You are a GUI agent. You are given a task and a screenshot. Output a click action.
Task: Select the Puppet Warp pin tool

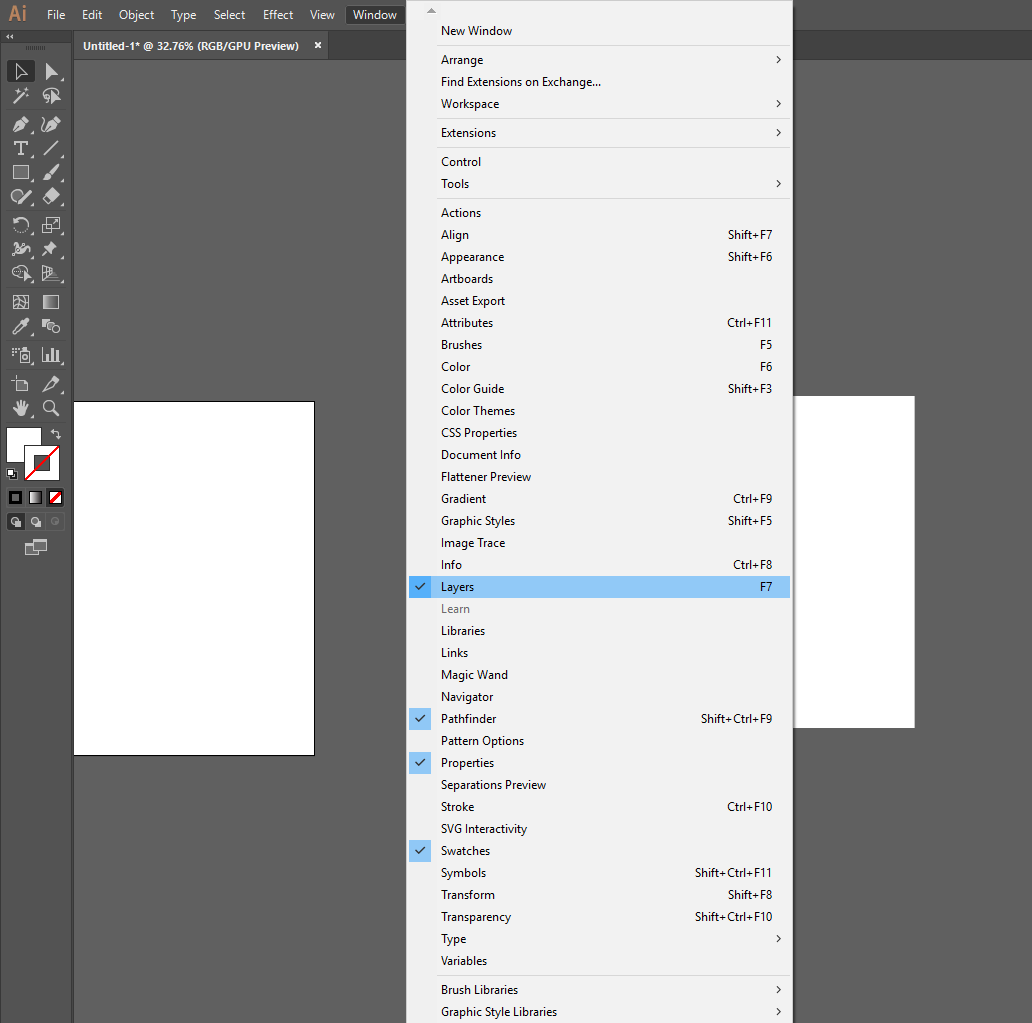pyautogui.click(x=51, y=249)
